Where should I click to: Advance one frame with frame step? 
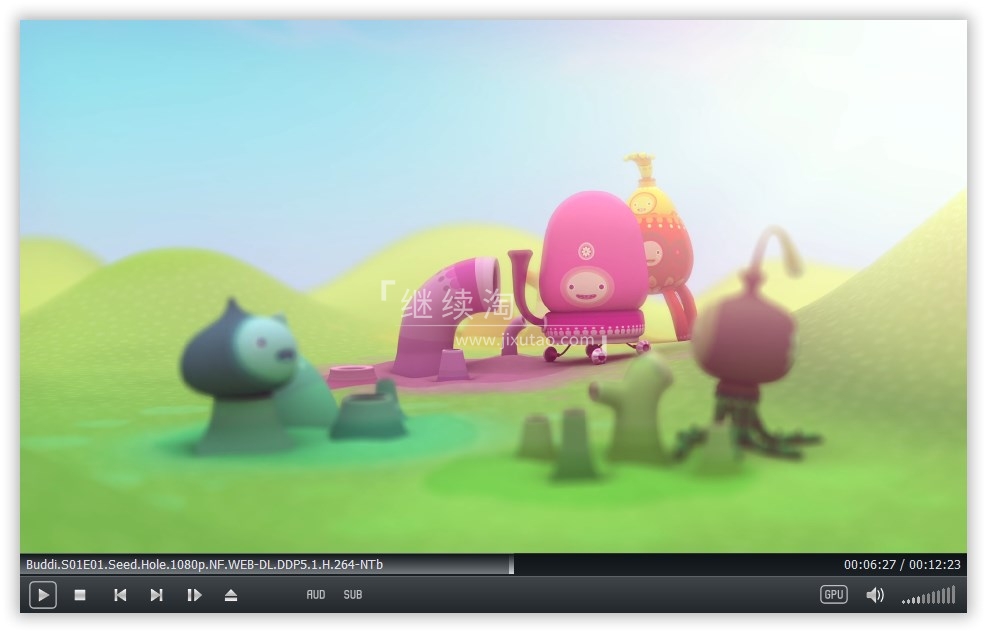click(x=194, y=595)
